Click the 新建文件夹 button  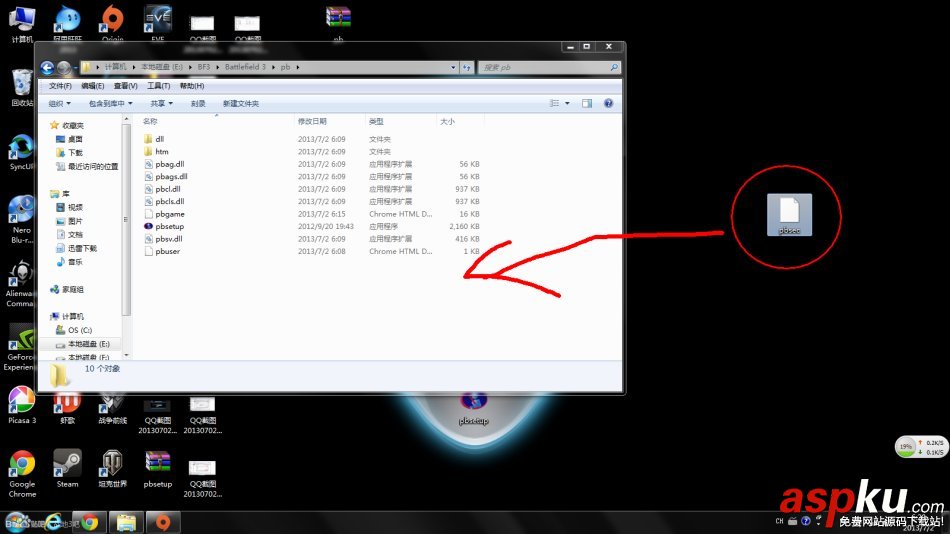click(241, 104)
